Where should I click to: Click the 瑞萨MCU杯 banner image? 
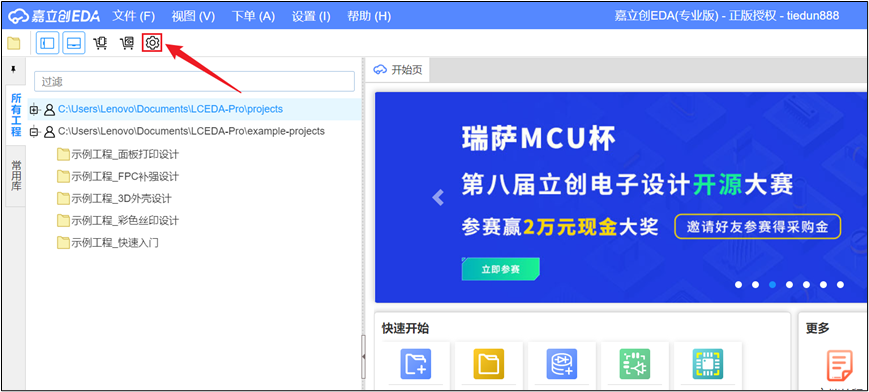click(620, 197)
